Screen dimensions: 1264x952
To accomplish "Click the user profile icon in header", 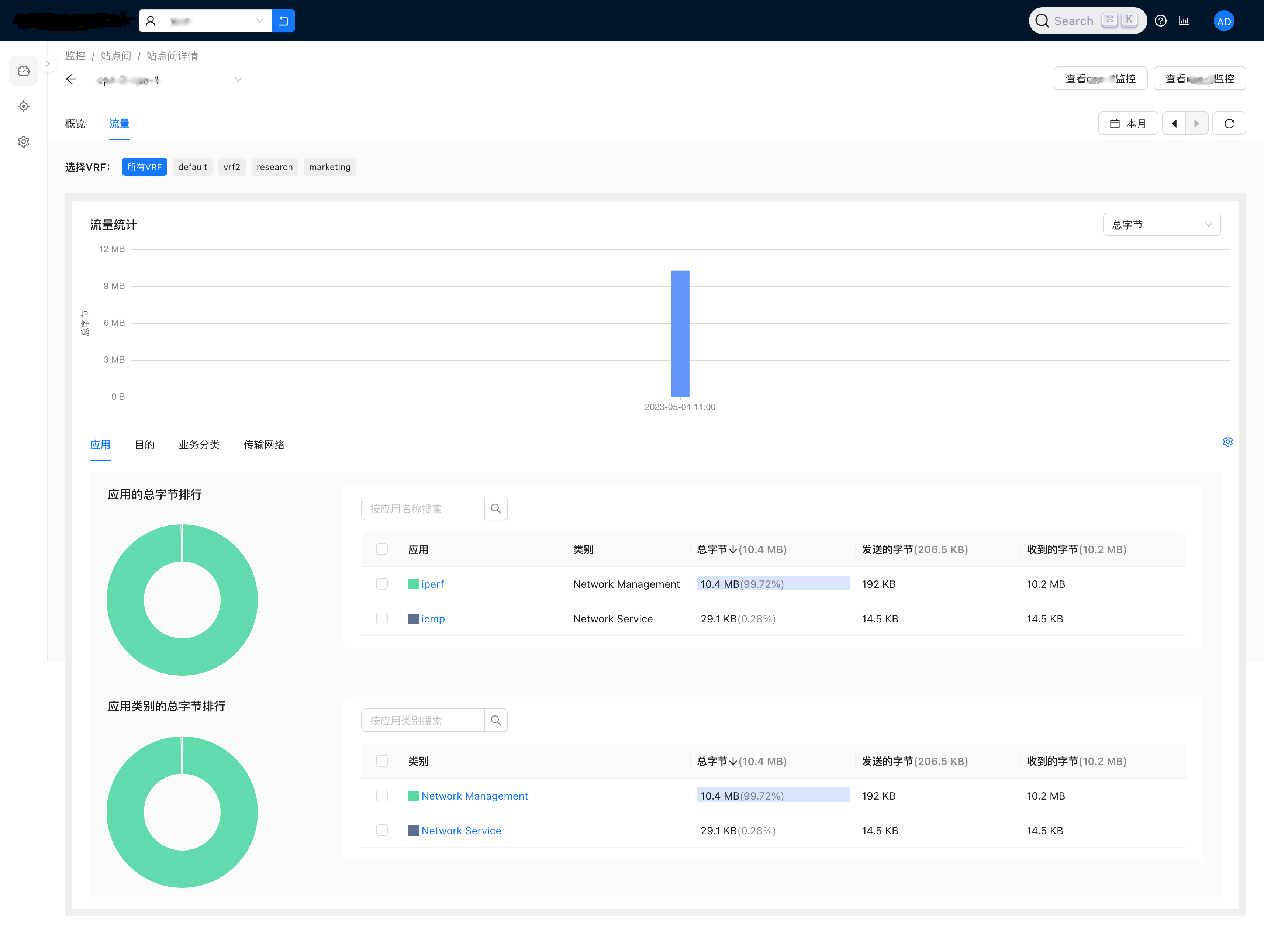I will (151, 21).
